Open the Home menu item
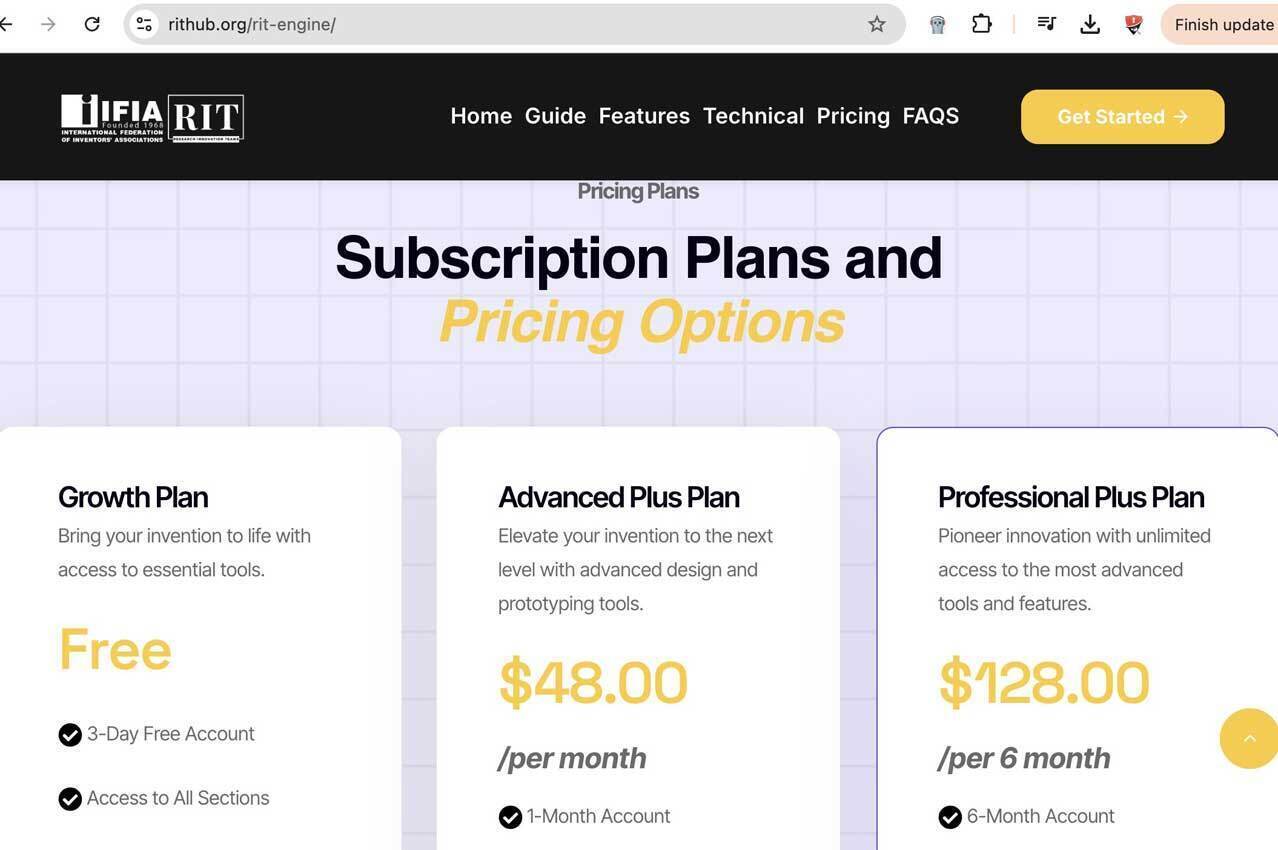The image size is (1278, 850). tap(481, 116)
